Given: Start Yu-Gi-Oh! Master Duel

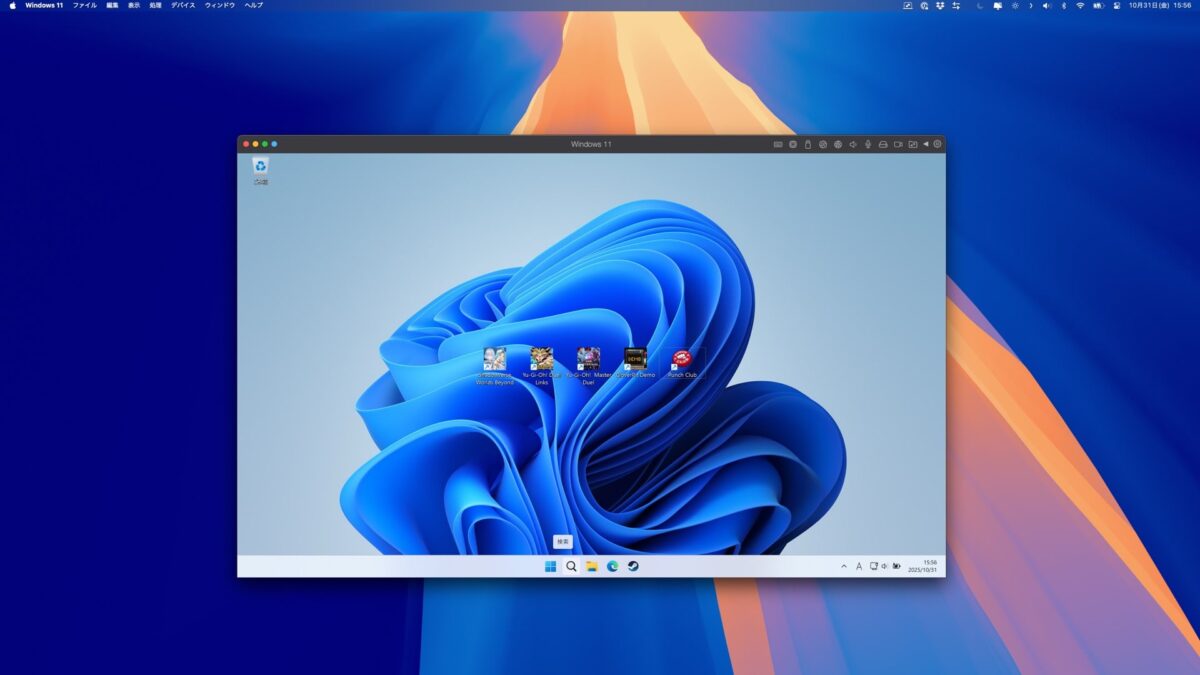Looking at the screenshot, I should coord(588,360).
